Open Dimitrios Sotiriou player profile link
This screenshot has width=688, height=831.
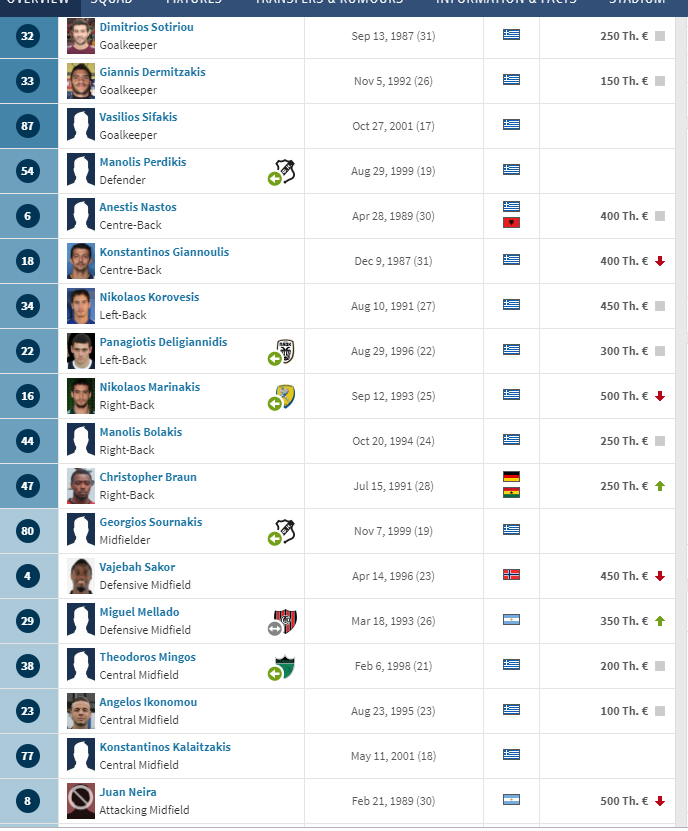click(146, 27)
